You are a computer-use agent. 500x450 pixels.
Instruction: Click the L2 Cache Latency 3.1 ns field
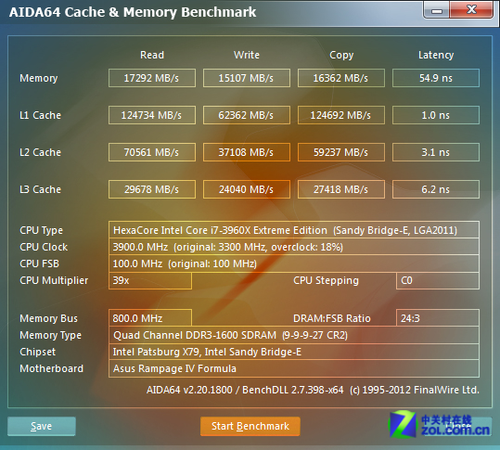coord(436,152)
